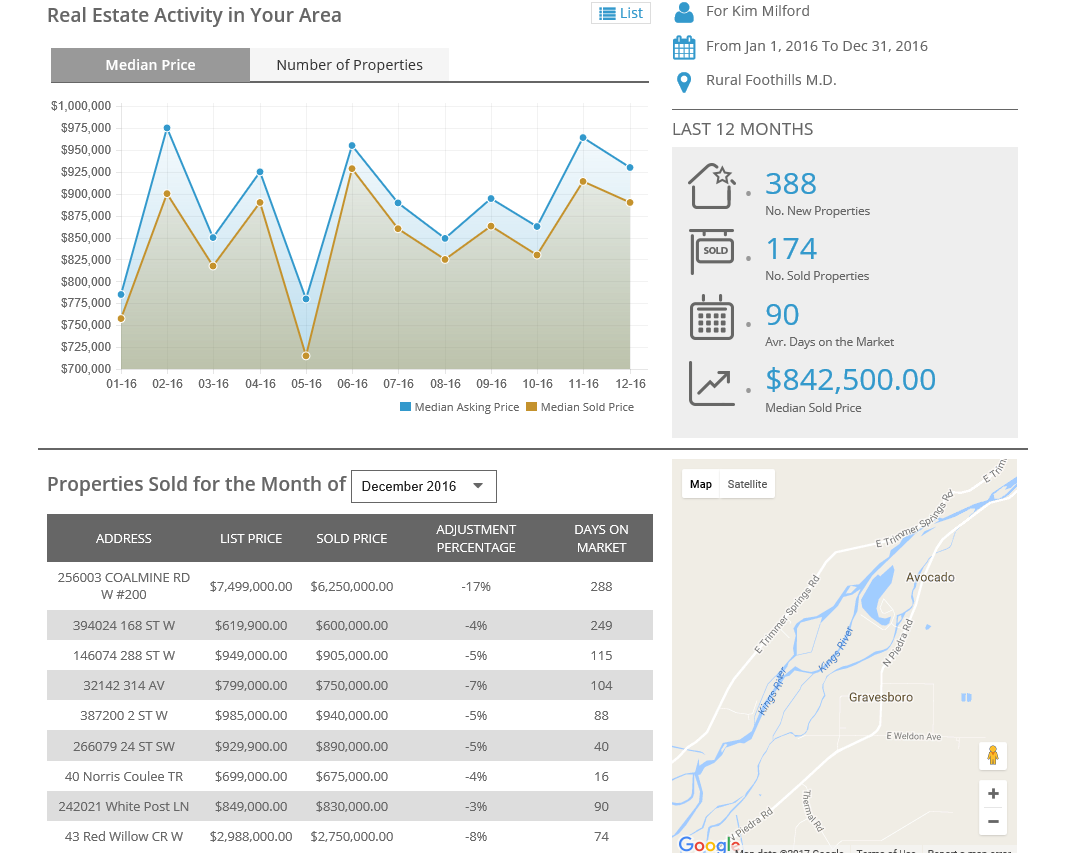Image resolution: width=1081 pixels, height=853 pixels.
Task: Click the 02-16 asking price data point
Action: tap(167, 128)
